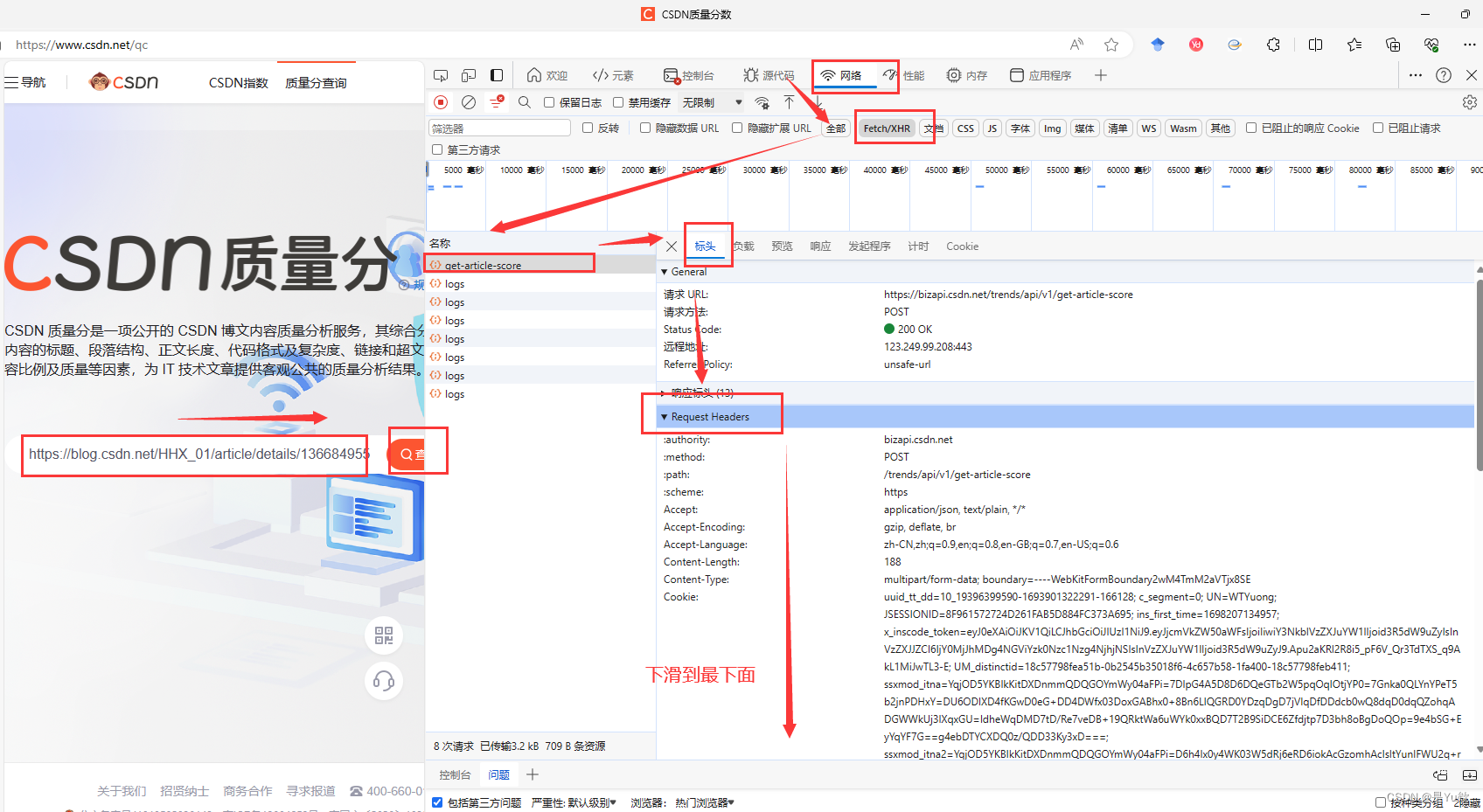Click the read aloud icon in address bar
Screen dimensions: 1483x812
click(x=1076, y=45)
